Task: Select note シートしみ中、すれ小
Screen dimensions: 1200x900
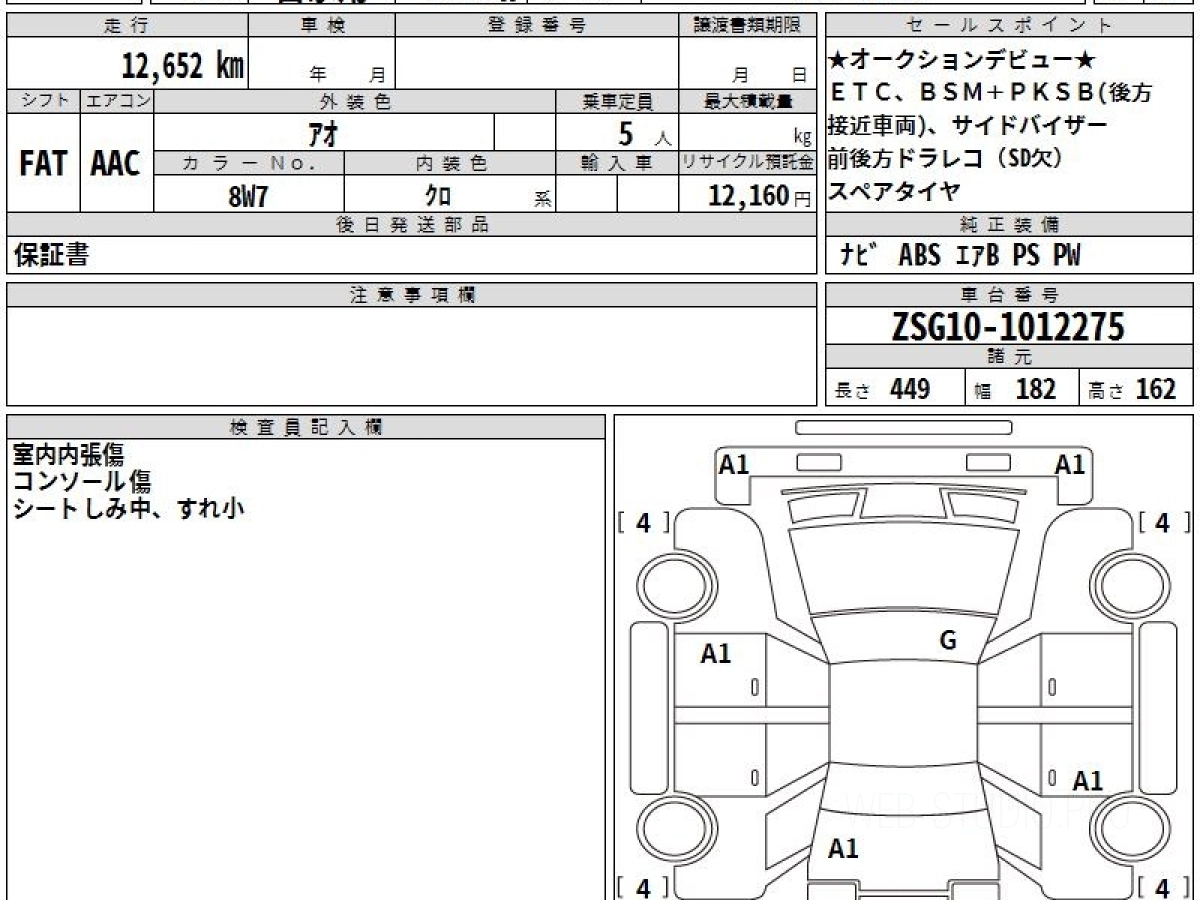Action: click(128, 509)
